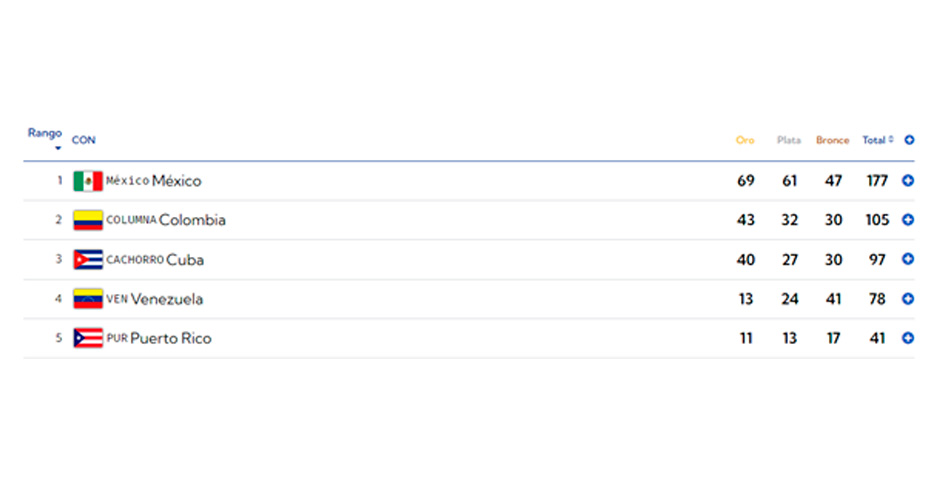Screen dimensions: 950x482
Task: Click the Venezuela flag icon
Action: coord(88,299)
